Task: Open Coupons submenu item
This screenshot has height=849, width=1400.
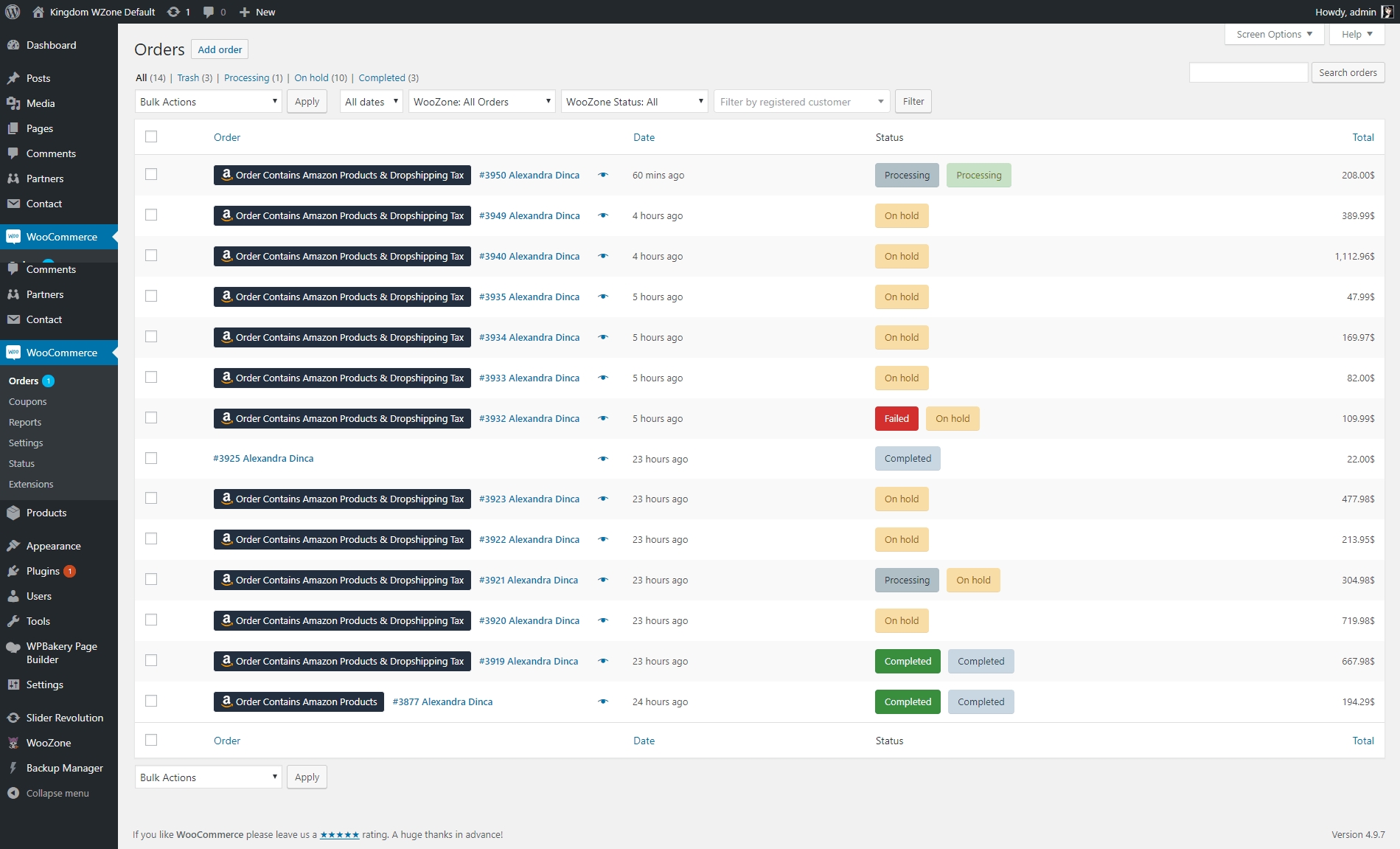Action: pyautogui.click(x=28, y=402)
